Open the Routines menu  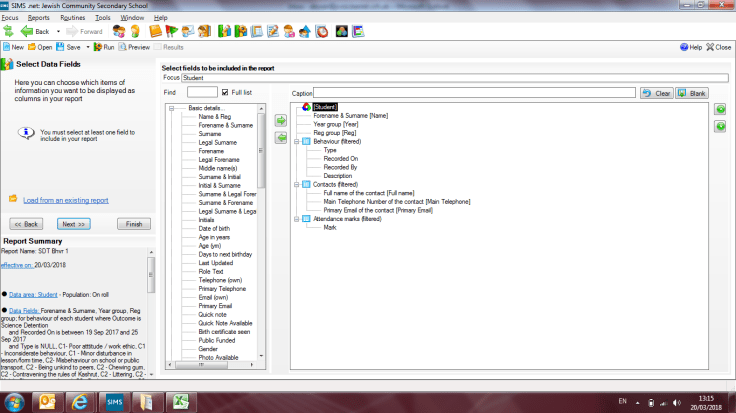coord(72,18)
